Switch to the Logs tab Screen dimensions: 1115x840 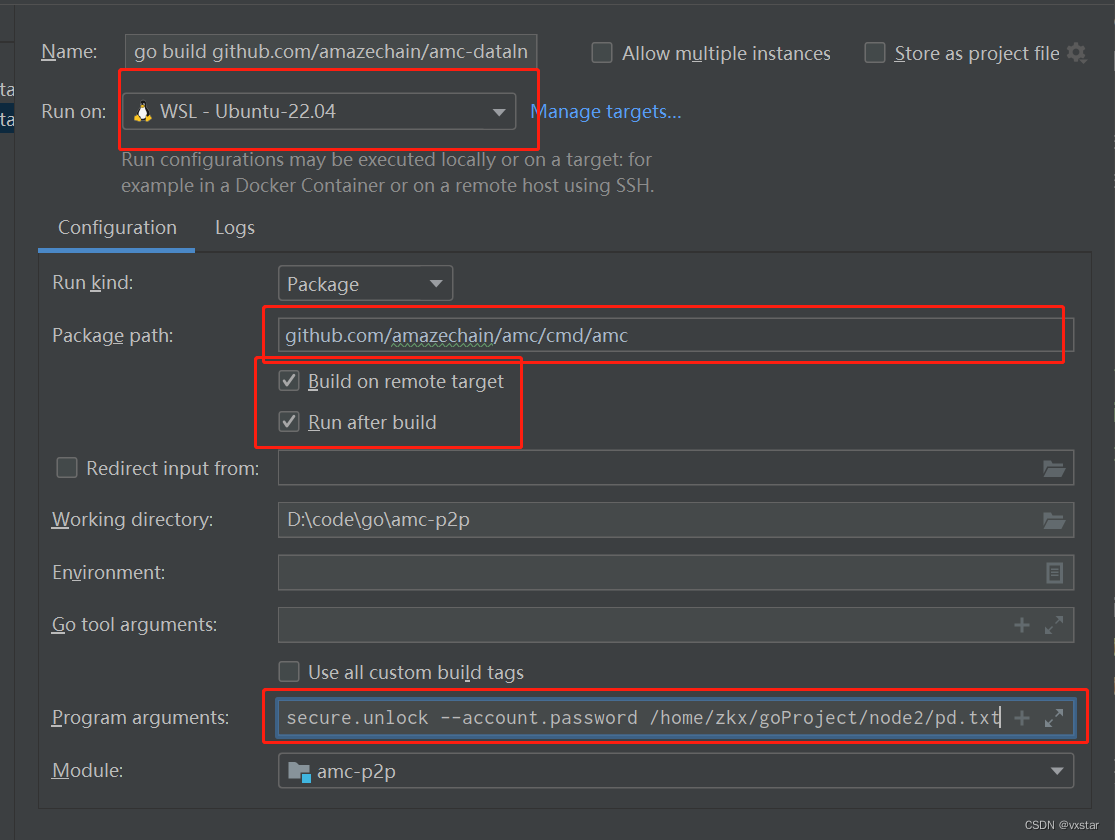point(235,228)
